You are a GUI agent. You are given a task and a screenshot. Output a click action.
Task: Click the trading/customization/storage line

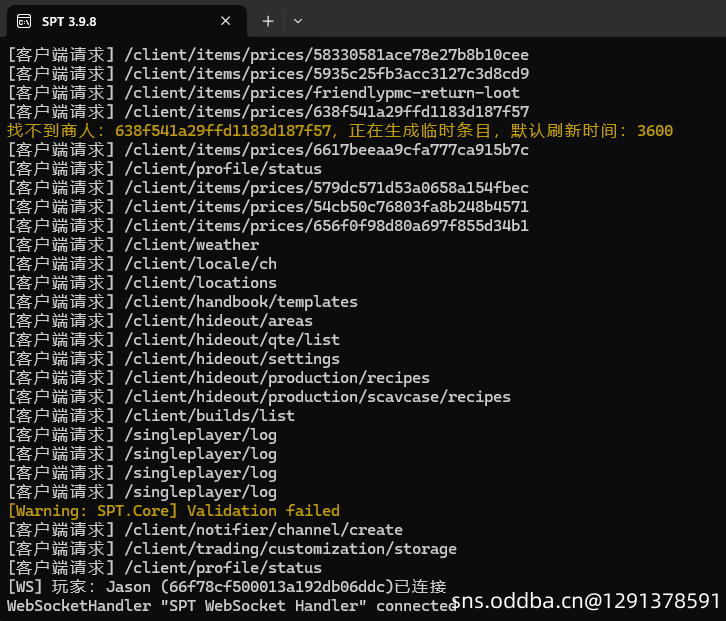pyautogui.click(x=232, y=549)
